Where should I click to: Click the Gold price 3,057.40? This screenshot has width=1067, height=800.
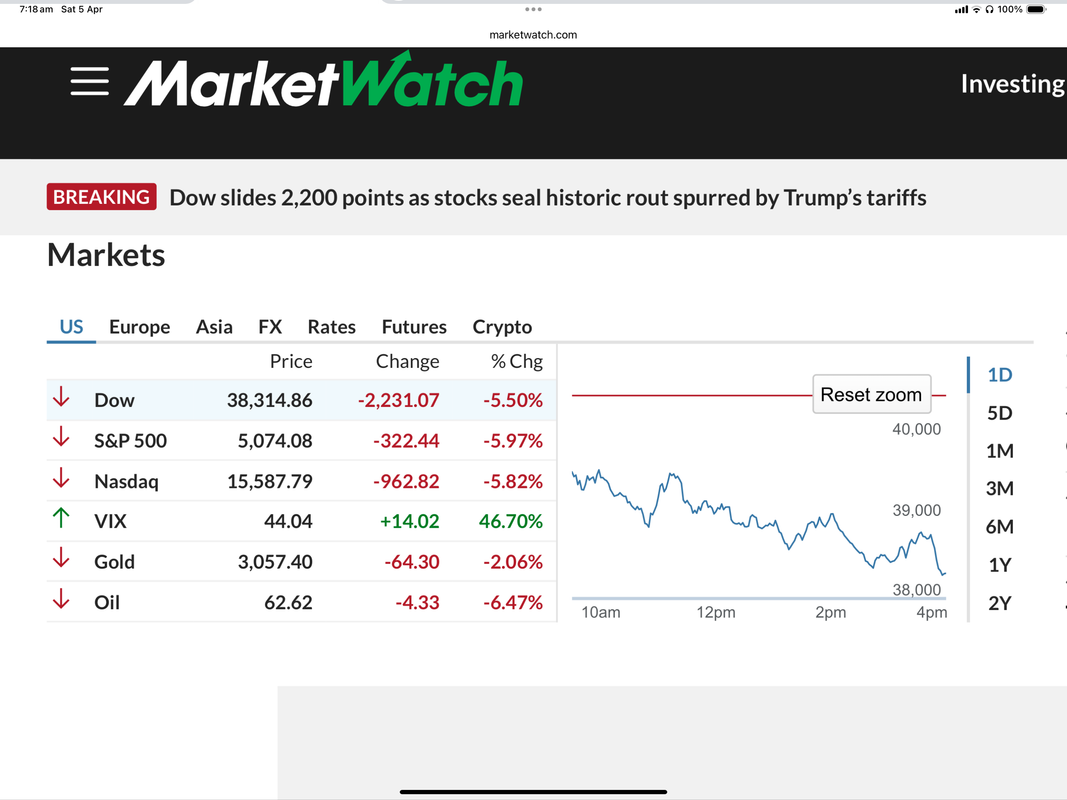pyautogui.click(x=275, y=562)
